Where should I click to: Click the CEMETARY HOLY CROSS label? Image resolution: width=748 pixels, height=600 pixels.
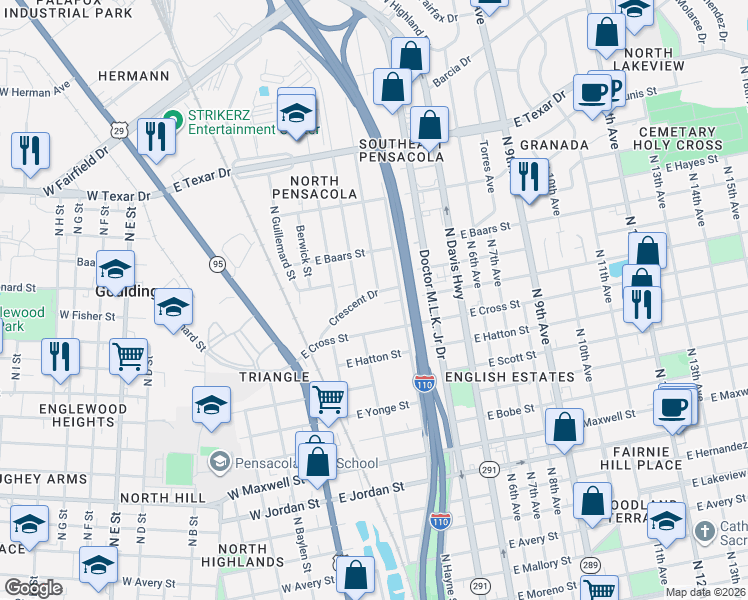point(677,138)
